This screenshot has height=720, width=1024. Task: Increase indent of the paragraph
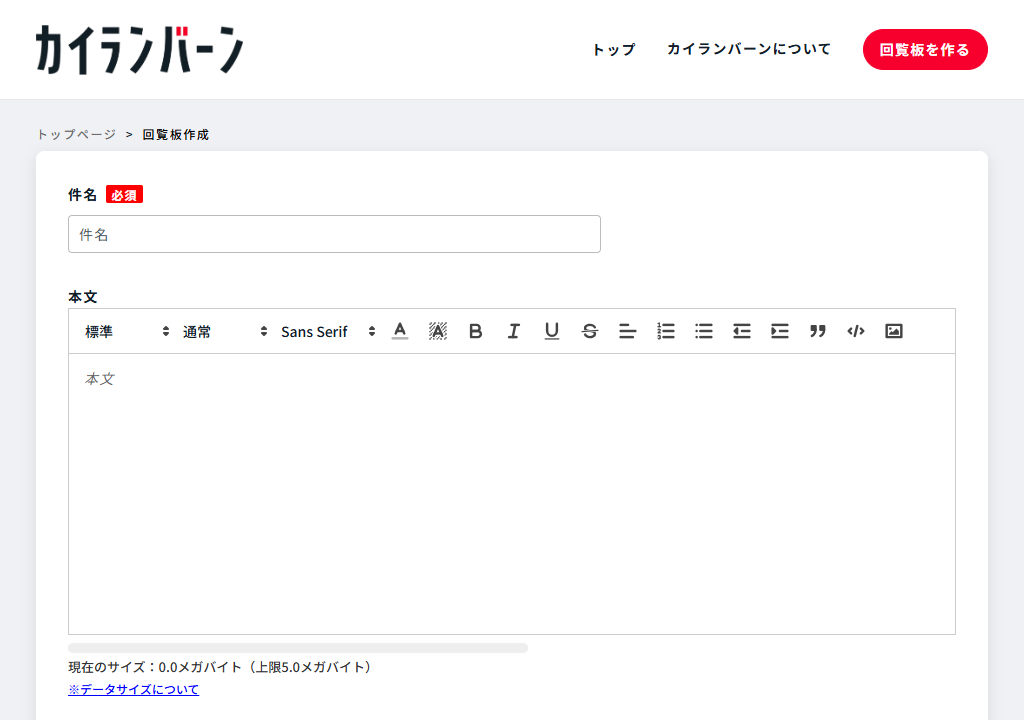point(780,331)
